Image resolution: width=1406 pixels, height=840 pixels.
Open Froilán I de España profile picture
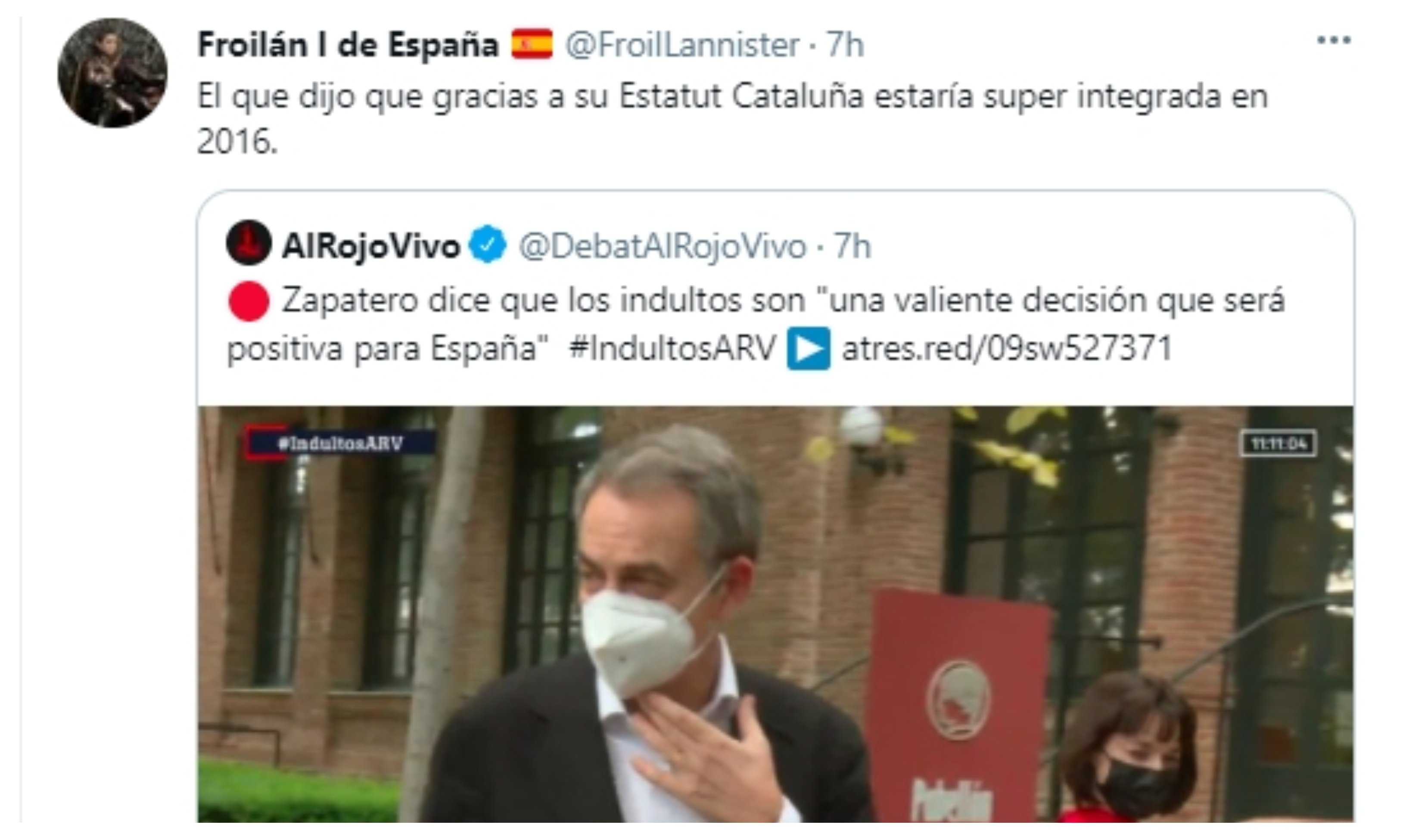112,73
